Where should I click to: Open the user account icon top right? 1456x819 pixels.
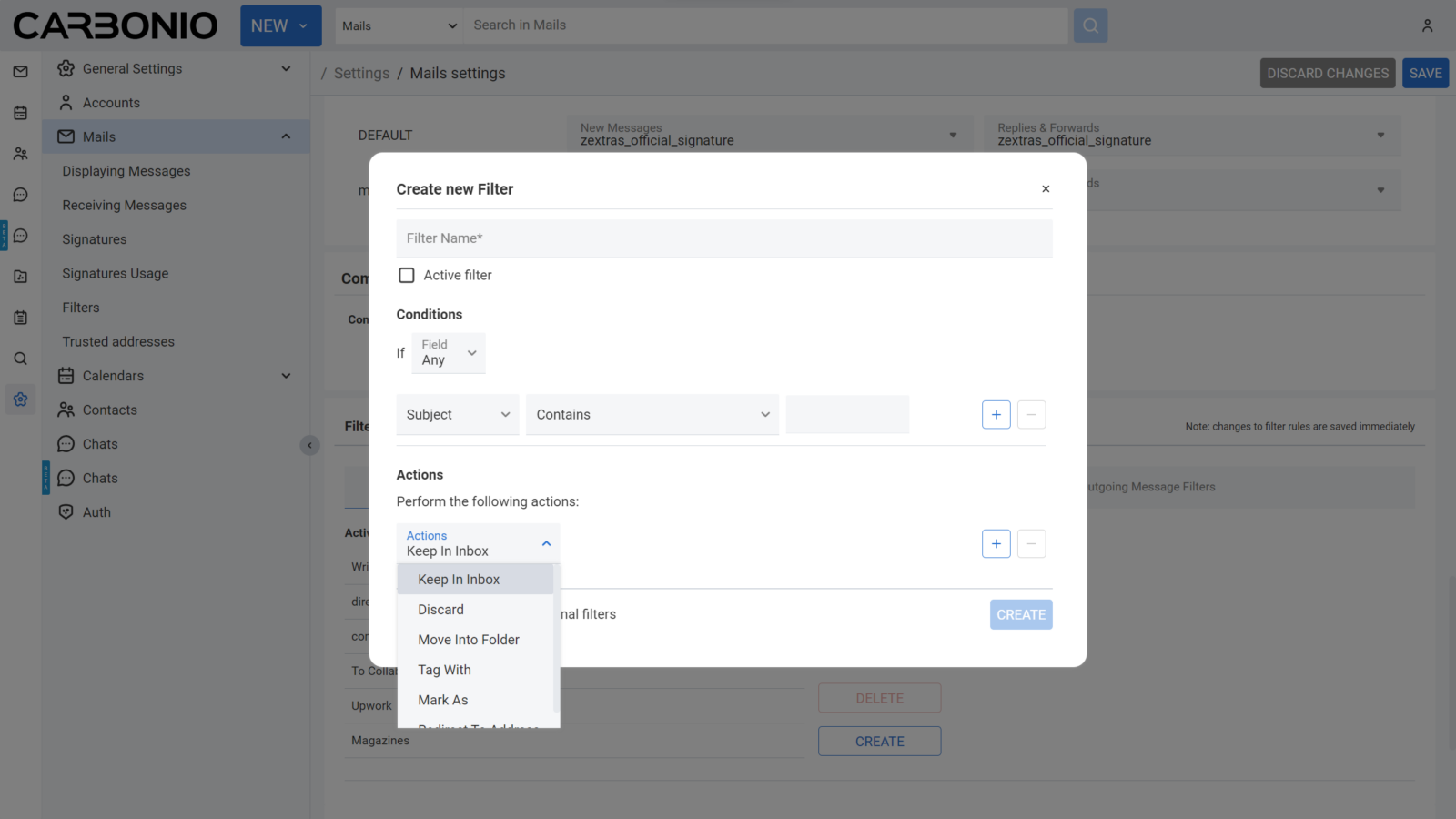1427,25
